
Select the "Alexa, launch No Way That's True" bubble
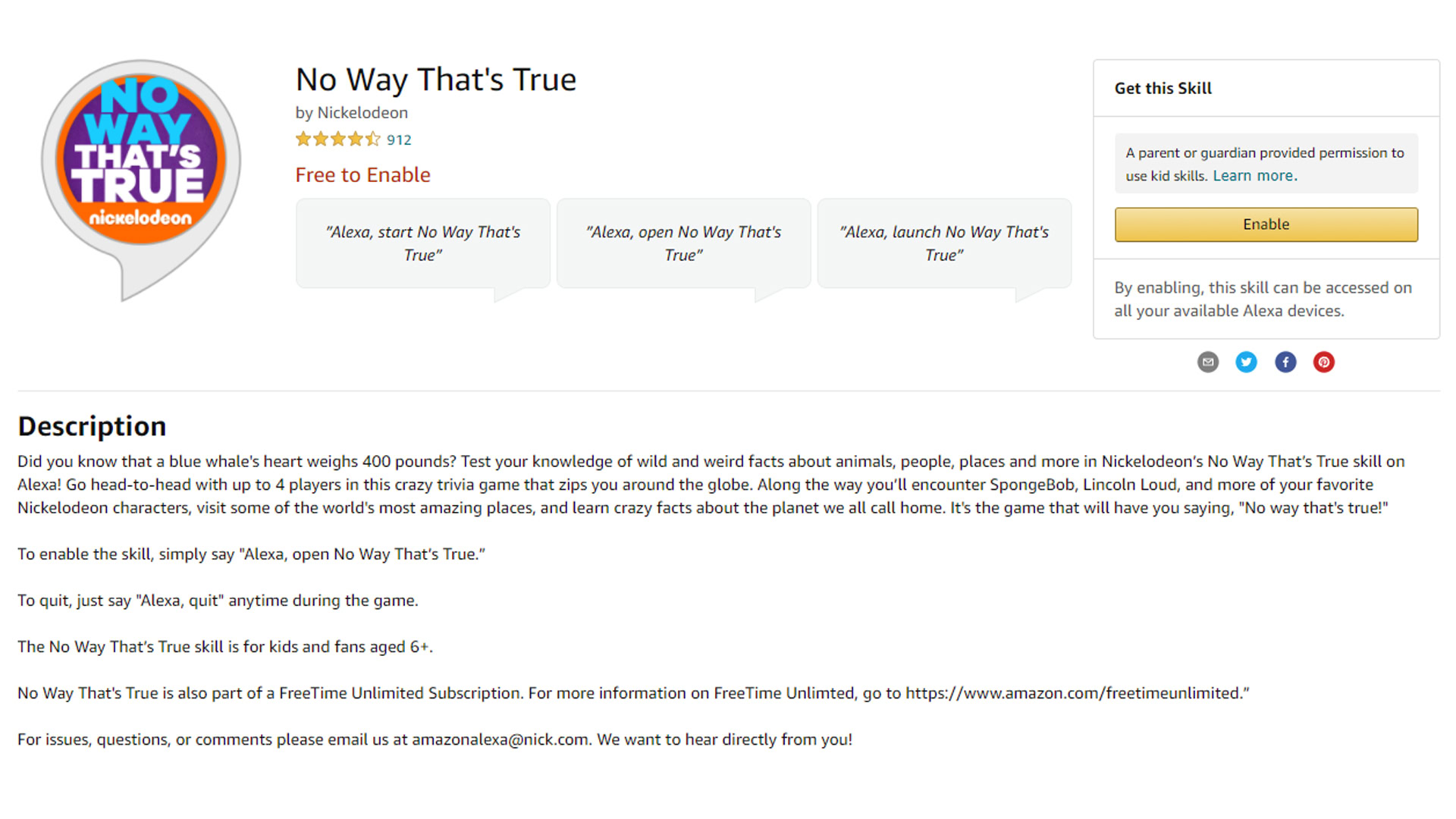[944, 243]
